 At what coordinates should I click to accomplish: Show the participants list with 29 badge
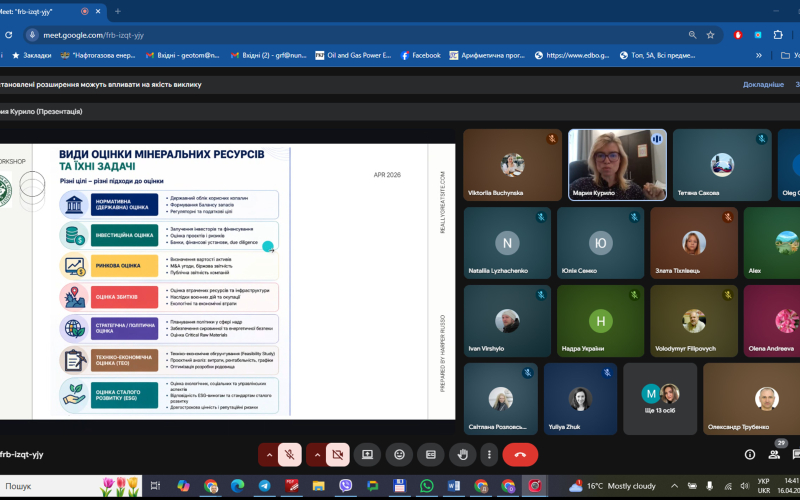pyautogui.click(x=774, y=454)
